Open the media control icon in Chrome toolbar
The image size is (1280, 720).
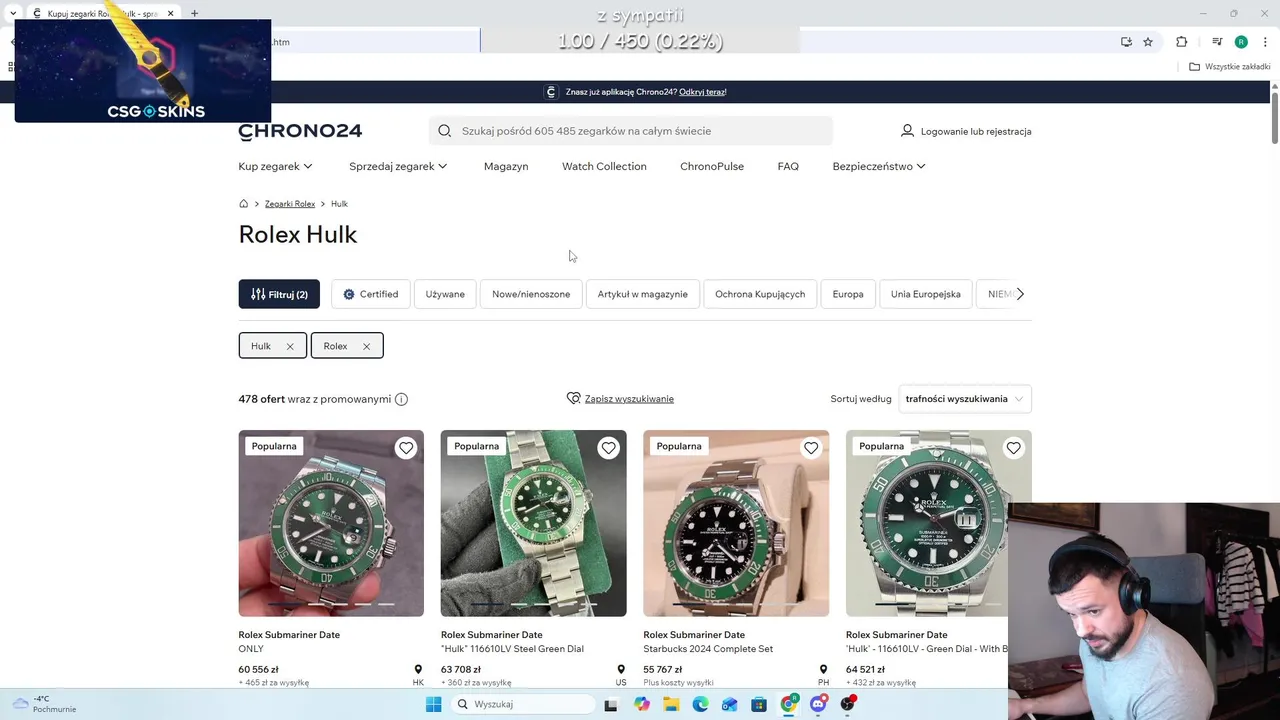(1217, 42)
